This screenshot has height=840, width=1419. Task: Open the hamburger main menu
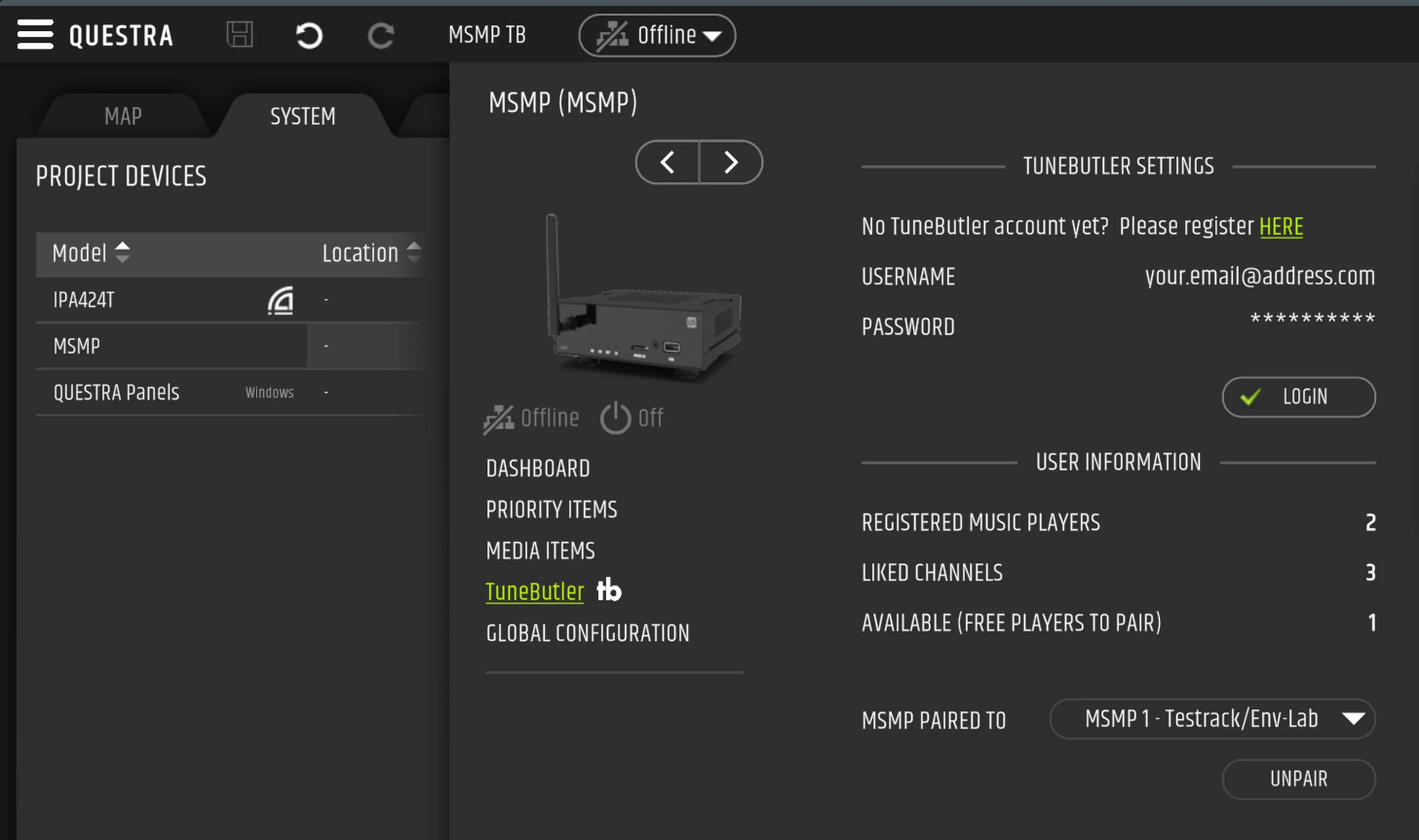[x=35, y=35]
